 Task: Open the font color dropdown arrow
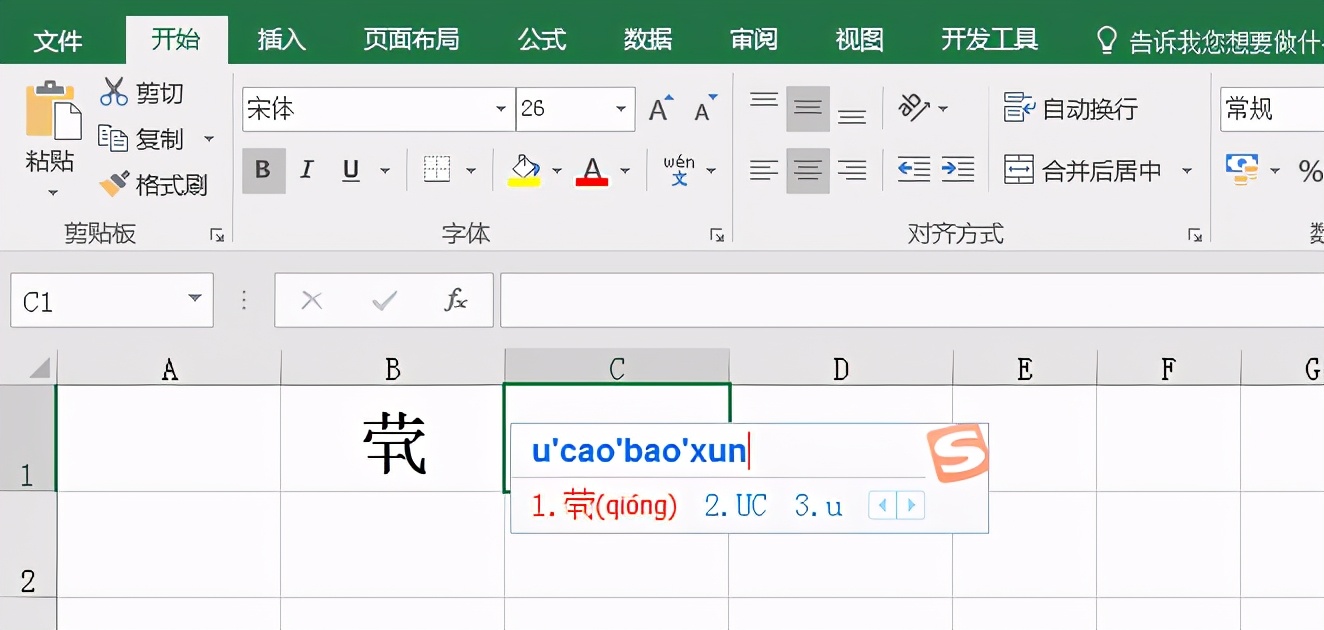click(x=625, y=171)
